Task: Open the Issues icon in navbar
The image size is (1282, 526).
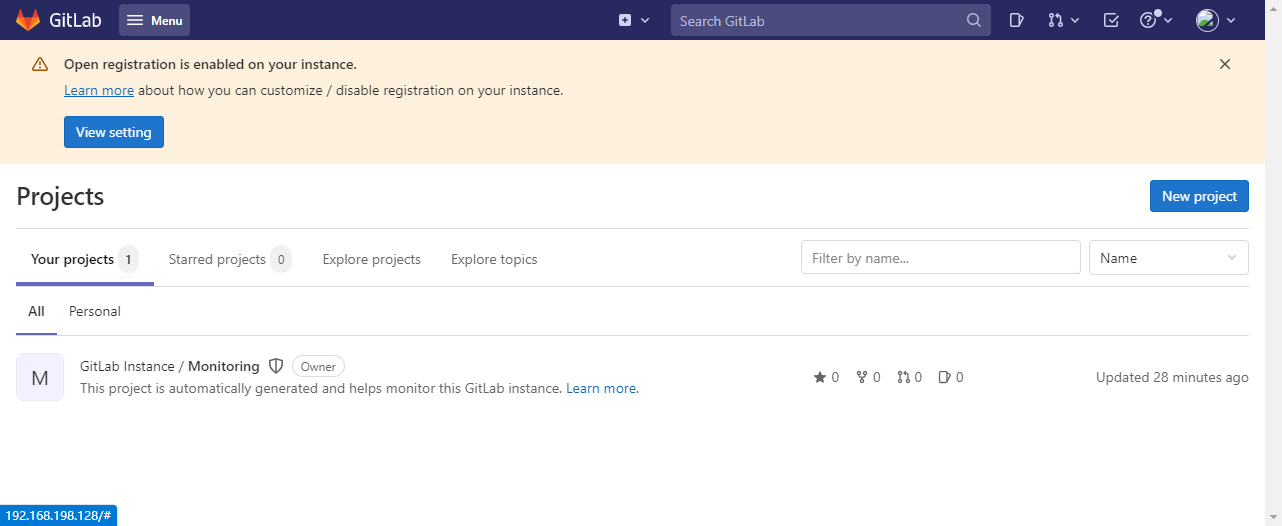Action: click(1016, 20)
